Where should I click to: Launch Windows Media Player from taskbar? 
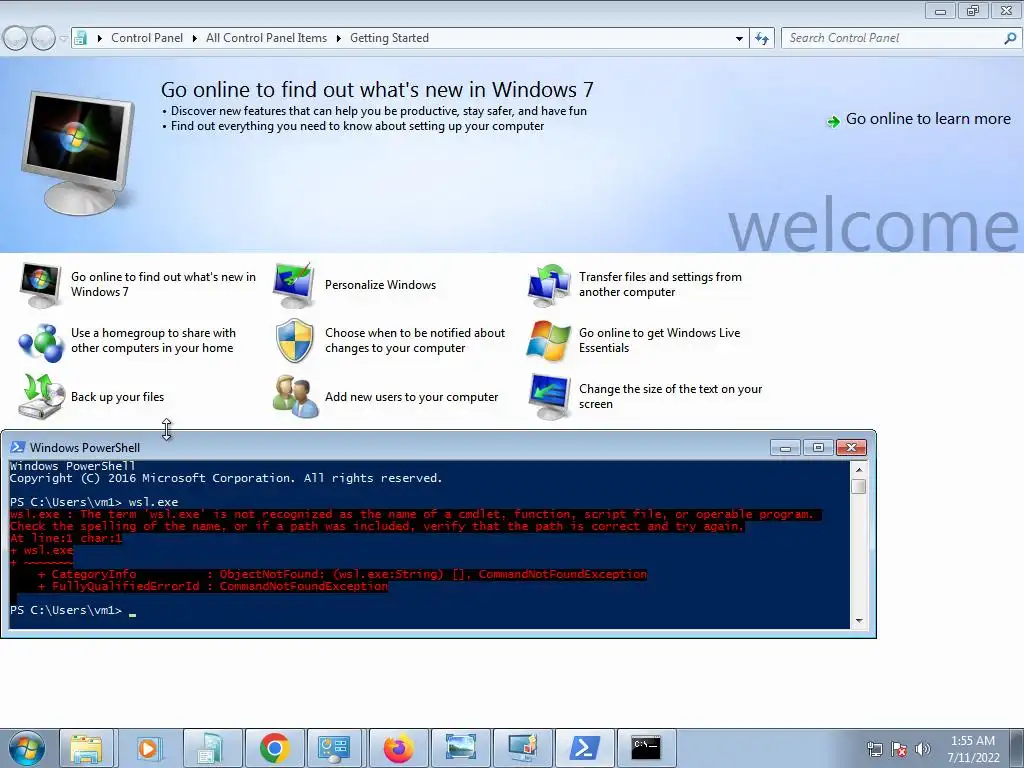(x=148, y=748)
